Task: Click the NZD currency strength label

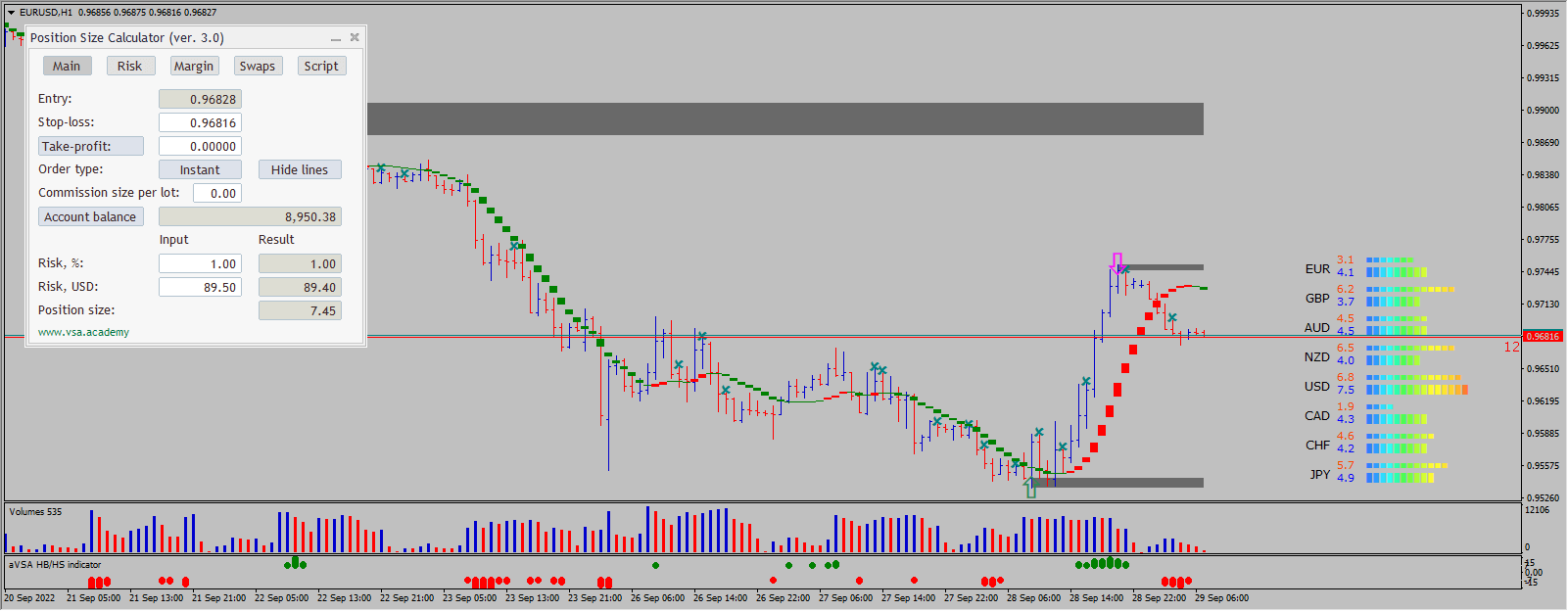Action: (1317, 356)
